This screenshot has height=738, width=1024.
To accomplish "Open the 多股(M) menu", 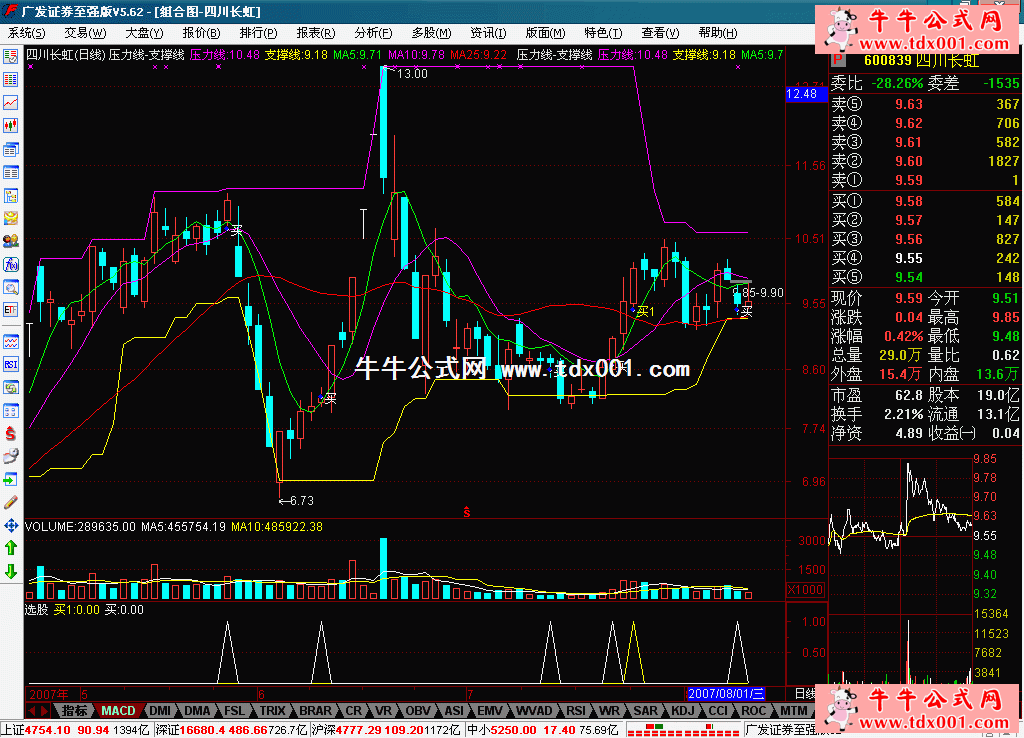I will [x=431, y=33].
